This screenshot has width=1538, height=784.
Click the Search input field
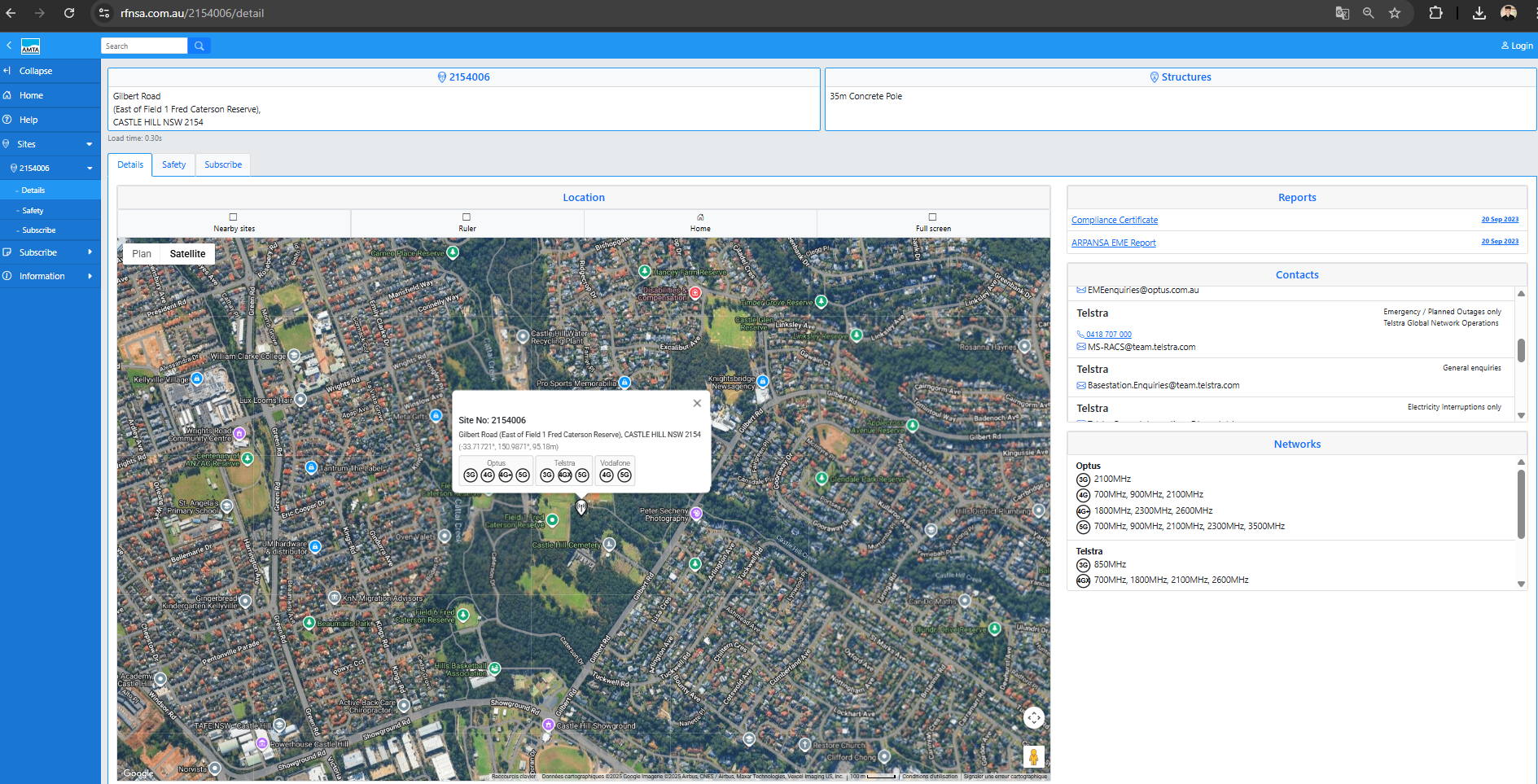click(144, 46)
